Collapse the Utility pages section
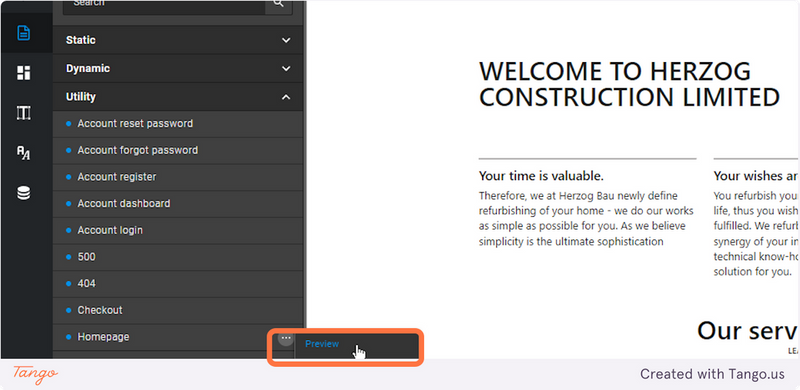The image size is (800, 390). [x=178, y=97]
